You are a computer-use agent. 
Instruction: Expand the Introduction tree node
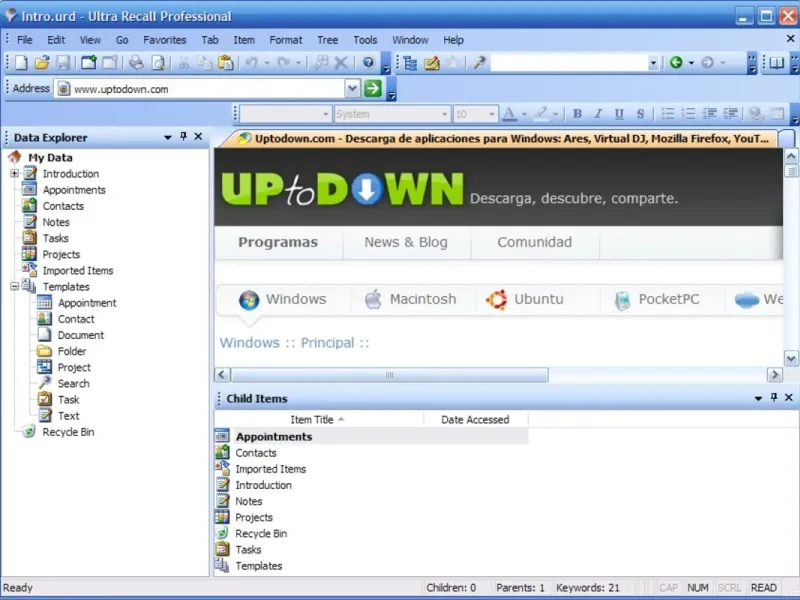coord(14,173)
